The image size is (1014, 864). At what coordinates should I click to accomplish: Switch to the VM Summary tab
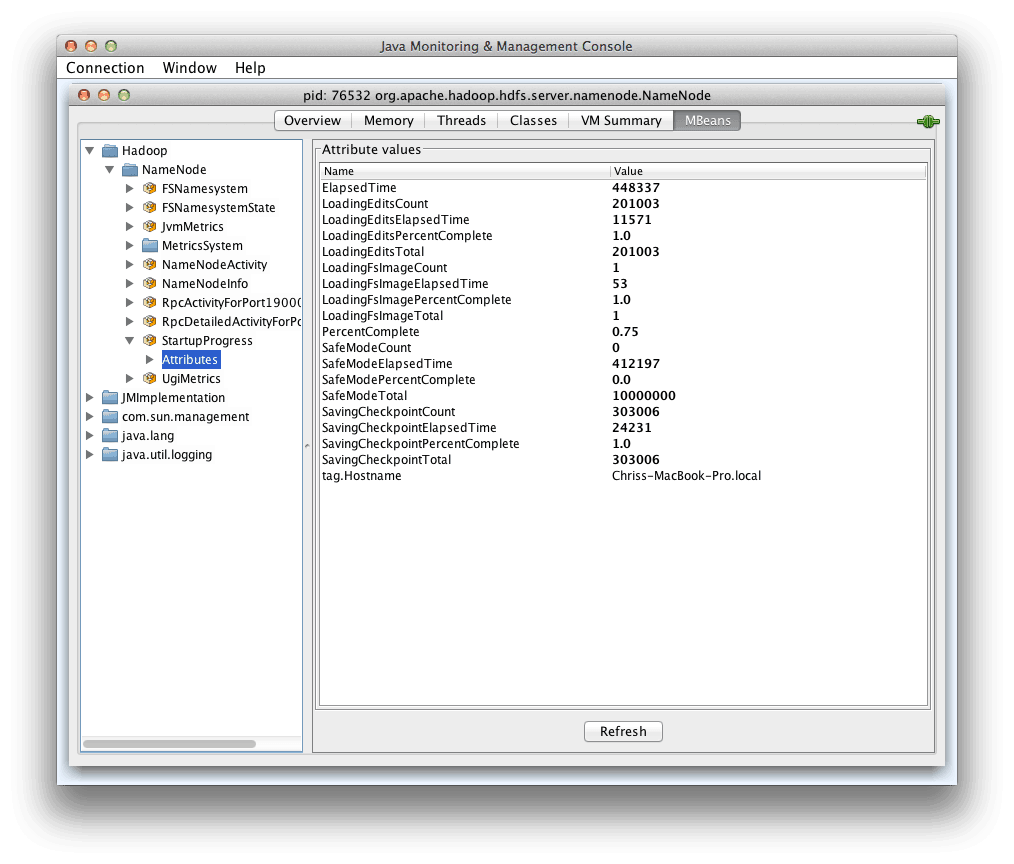pyautogui.click(x=621, y=121)
